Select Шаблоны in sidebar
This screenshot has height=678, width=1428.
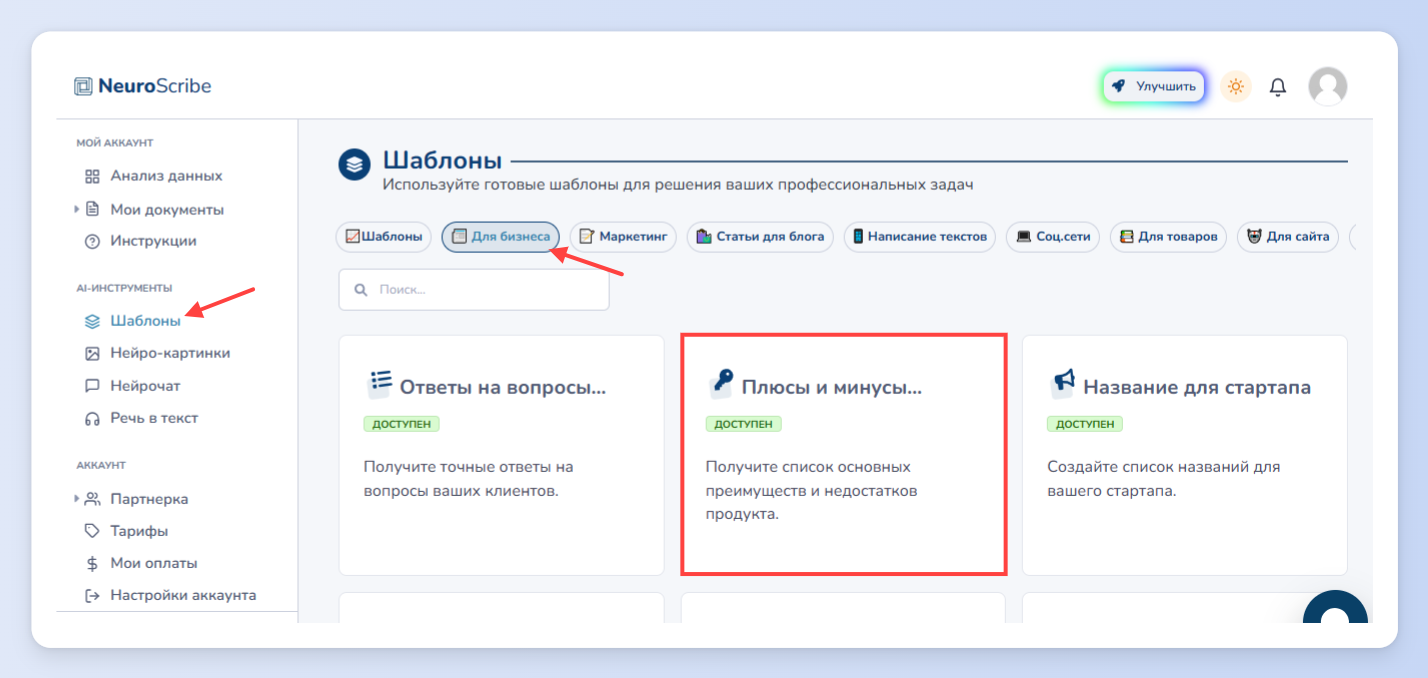(x=146, y=321)
